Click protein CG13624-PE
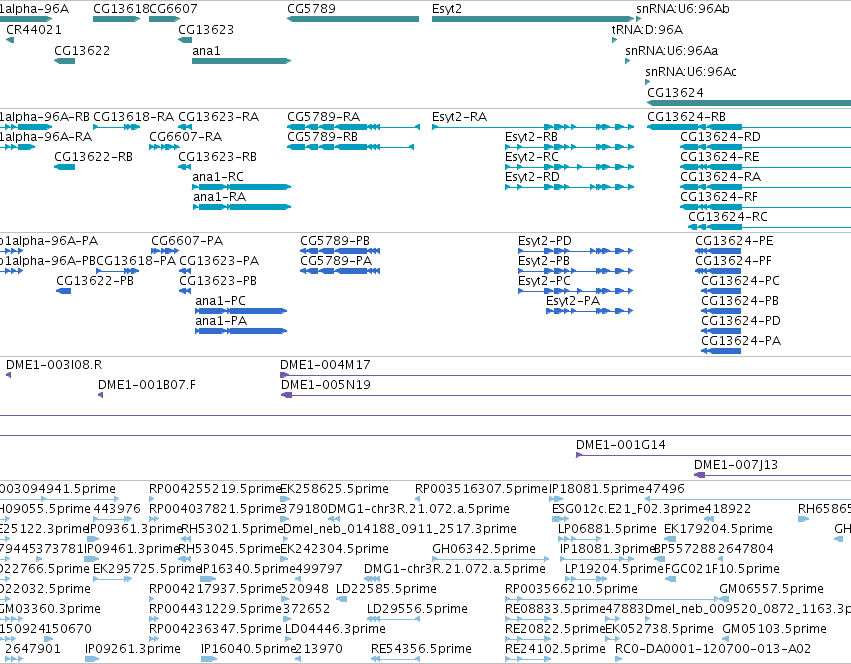 [x=718, y=251]
